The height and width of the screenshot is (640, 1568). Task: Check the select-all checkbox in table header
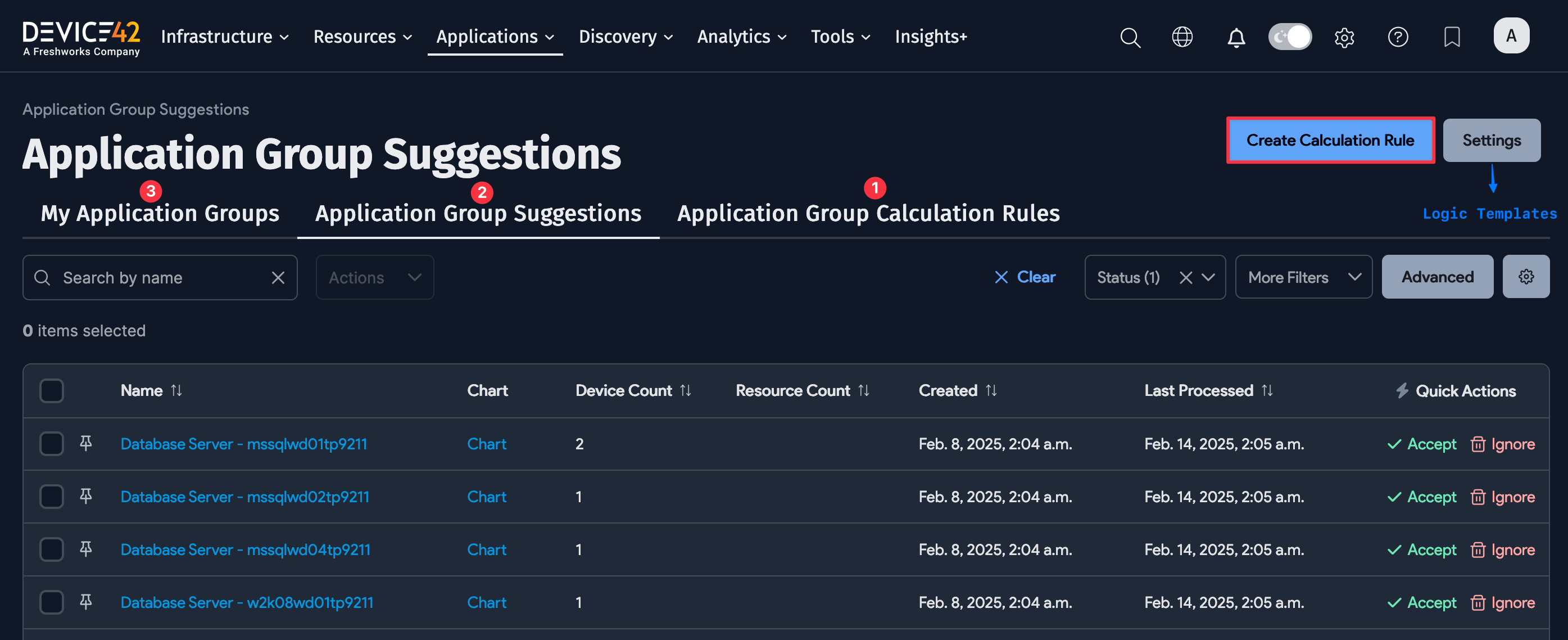[51, 390]
